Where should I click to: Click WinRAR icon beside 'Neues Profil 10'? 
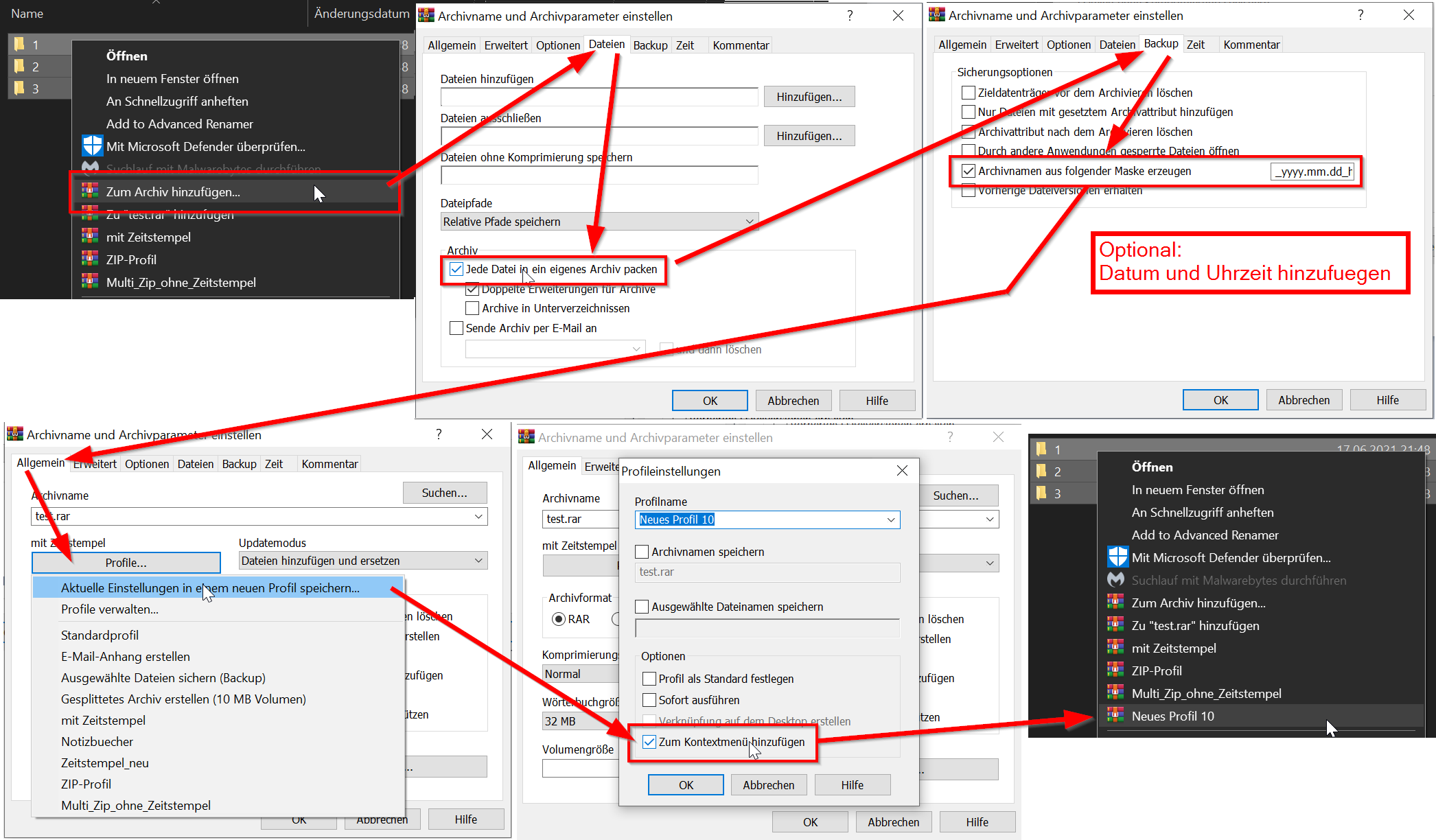(1115, 716)
